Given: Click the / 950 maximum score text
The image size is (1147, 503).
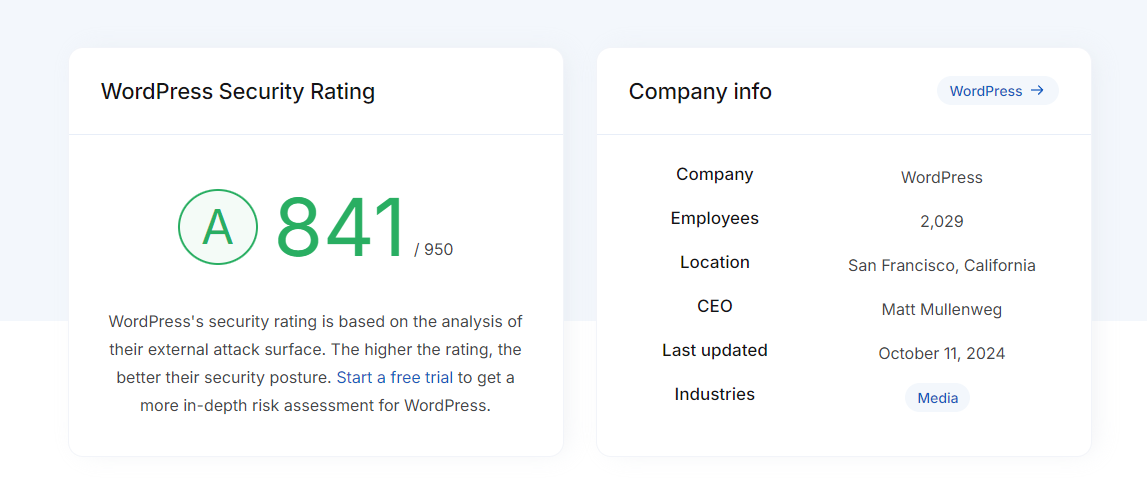Looking at the screenshot, I should (434, 249).
